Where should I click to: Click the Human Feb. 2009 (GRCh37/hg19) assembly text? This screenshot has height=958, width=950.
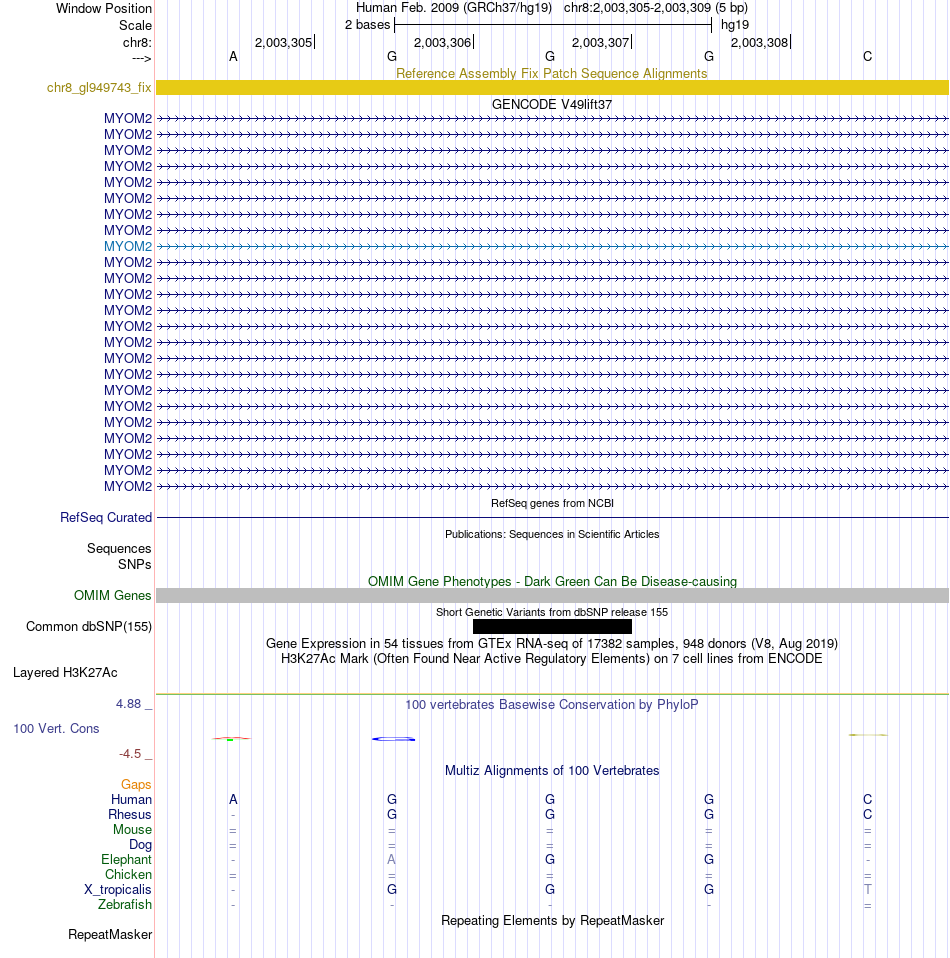454,8
